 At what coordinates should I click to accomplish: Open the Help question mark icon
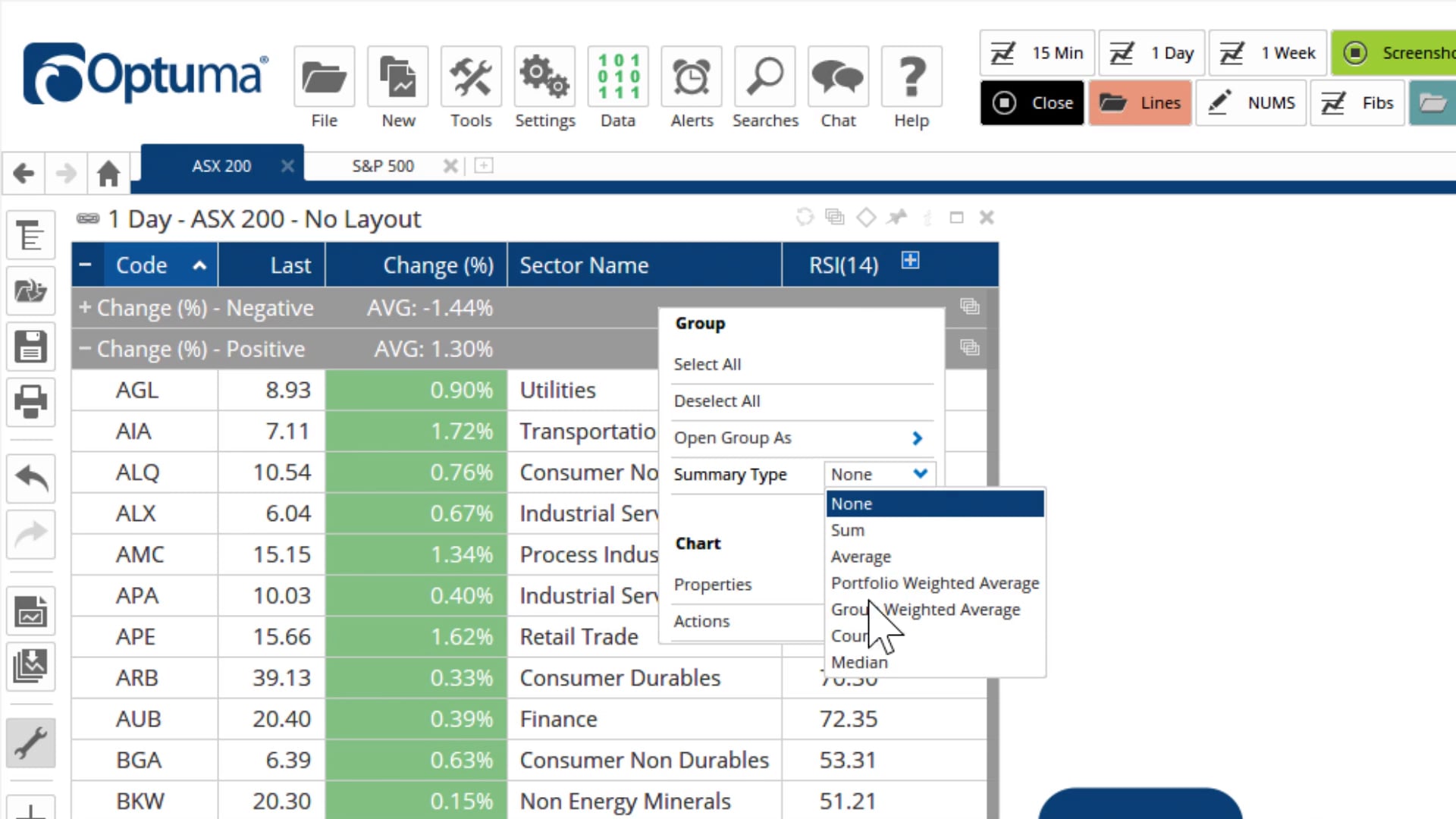912,77
